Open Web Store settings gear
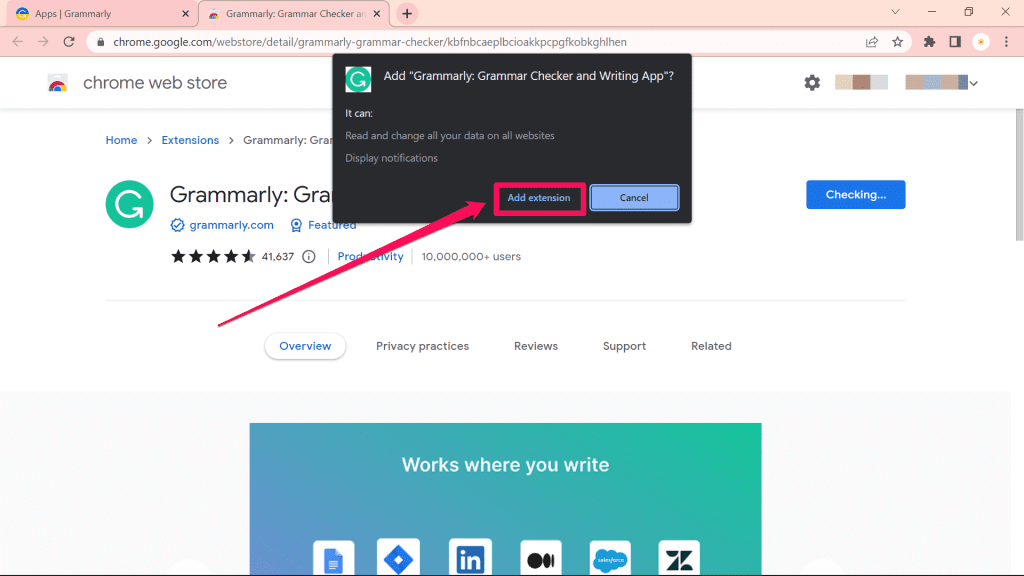Image resolution: width=1024 pixels, height=576 pixels. 812,83
